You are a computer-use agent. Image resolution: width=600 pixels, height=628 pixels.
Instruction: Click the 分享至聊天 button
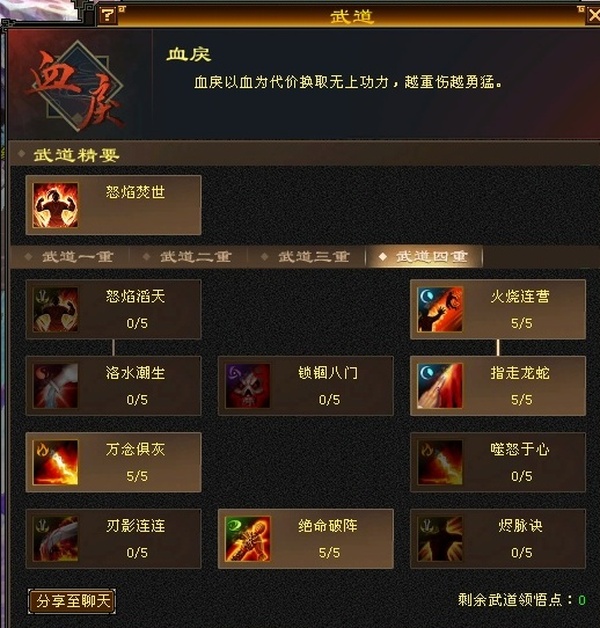click(x=72, y=601)
